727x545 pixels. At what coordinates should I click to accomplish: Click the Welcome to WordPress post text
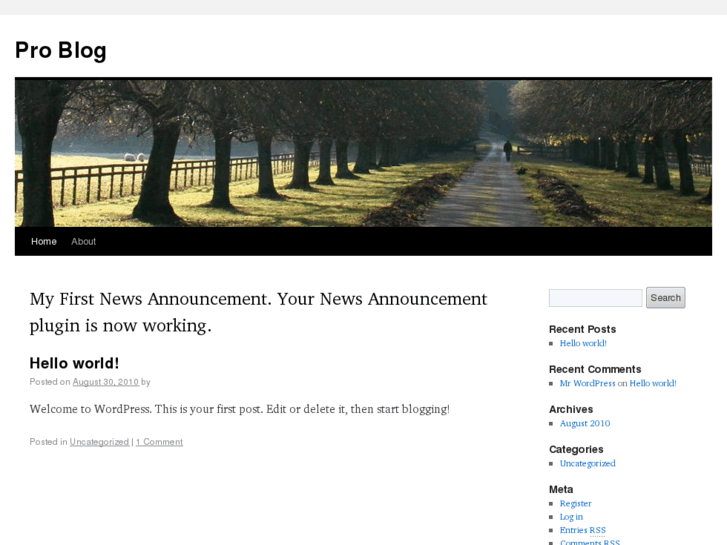point(239,409)
